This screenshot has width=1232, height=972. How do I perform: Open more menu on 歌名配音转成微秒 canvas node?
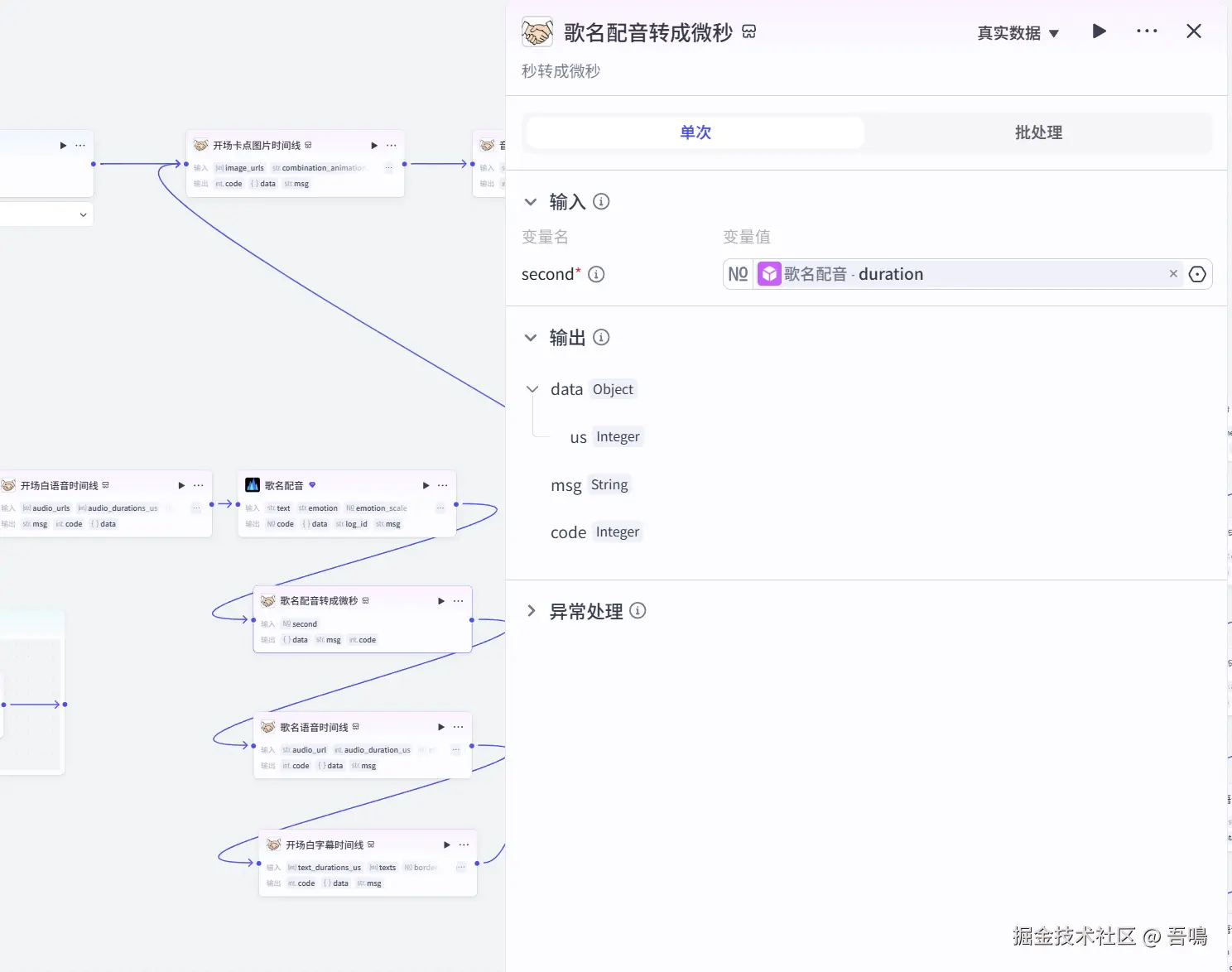tap(459, 601)
